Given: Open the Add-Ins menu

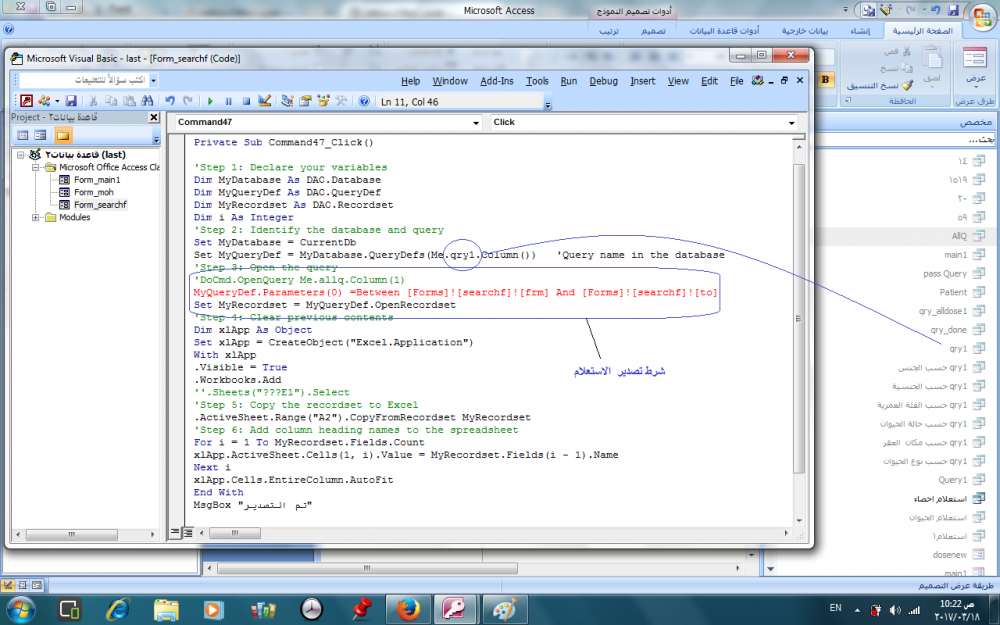Looking at the screenshot, I should pyautogui.click(x=497, y=81).
